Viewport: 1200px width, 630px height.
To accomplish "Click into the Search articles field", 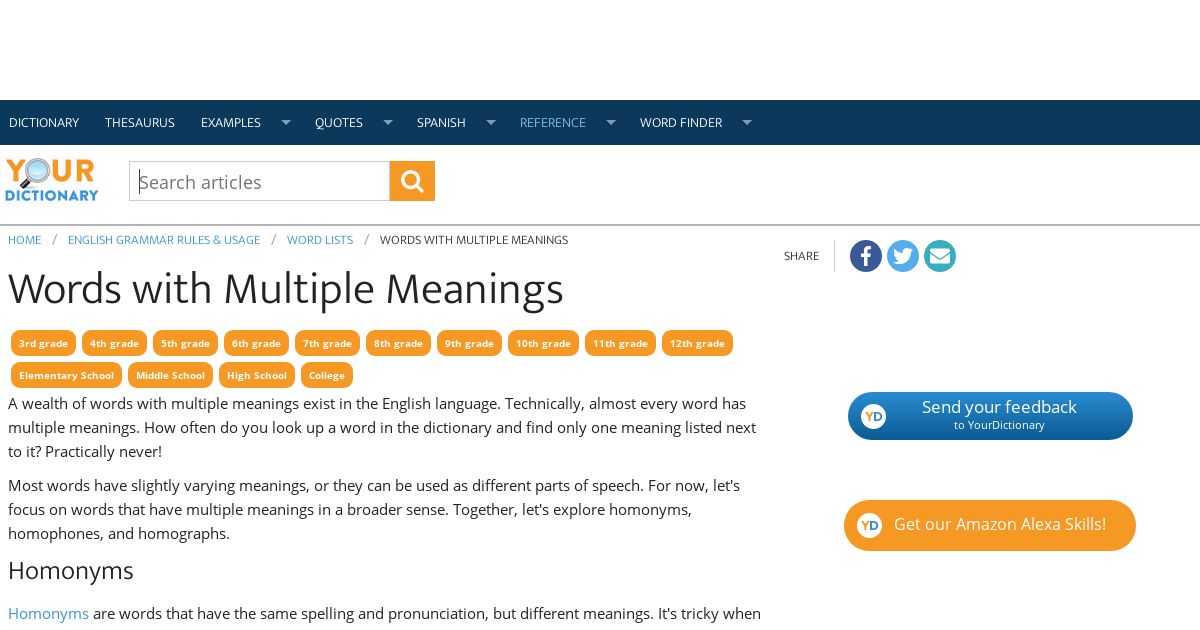I will [x=259, y=181].
